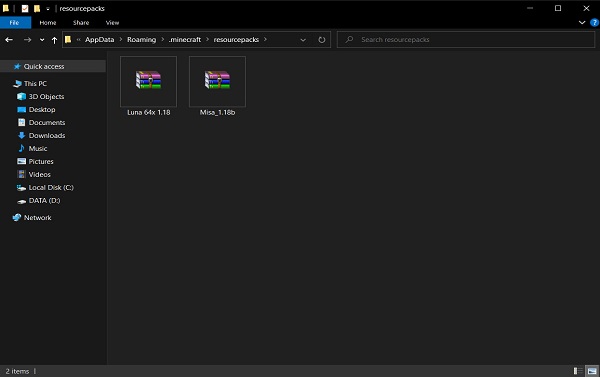Image resolution: width=600 pixels, height=377 pixels.
Task: Open Downloads in the sidebar
Action: [x=47, y=135]
